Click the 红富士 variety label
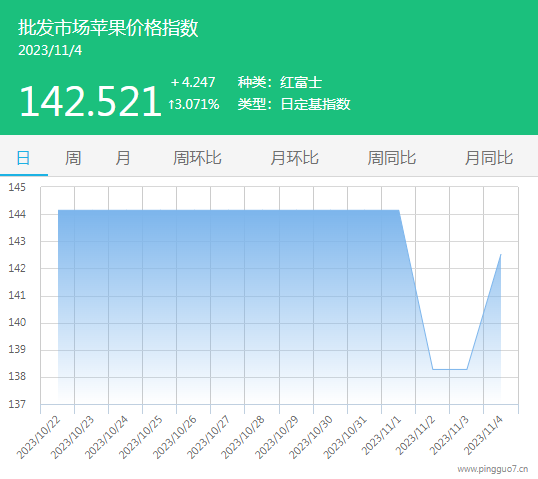This screenshot has width=538, height=479. pyautogui.click(x=301, y=82)
